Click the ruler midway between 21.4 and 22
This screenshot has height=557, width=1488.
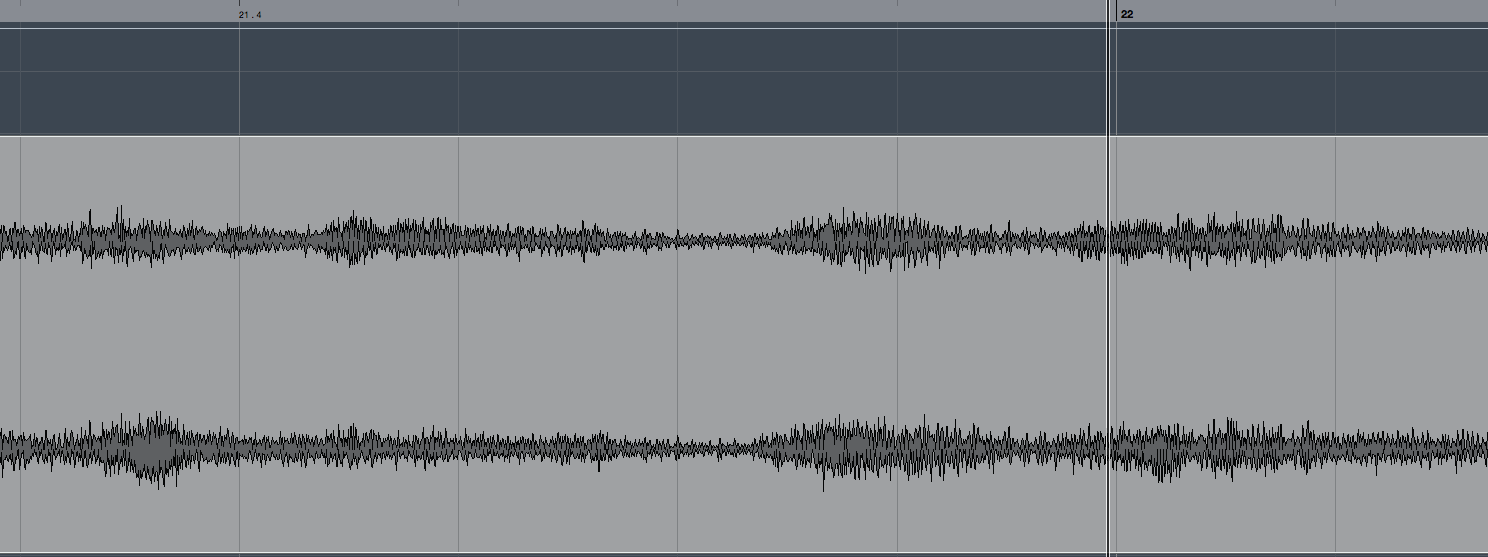[678, 11]
